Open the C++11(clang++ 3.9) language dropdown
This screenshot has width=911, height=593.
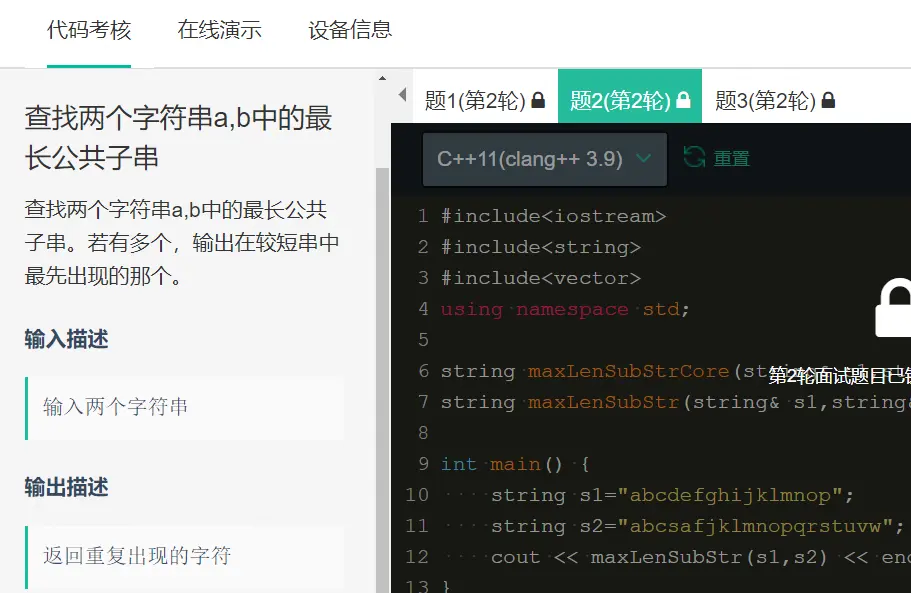tap(544, 159)
